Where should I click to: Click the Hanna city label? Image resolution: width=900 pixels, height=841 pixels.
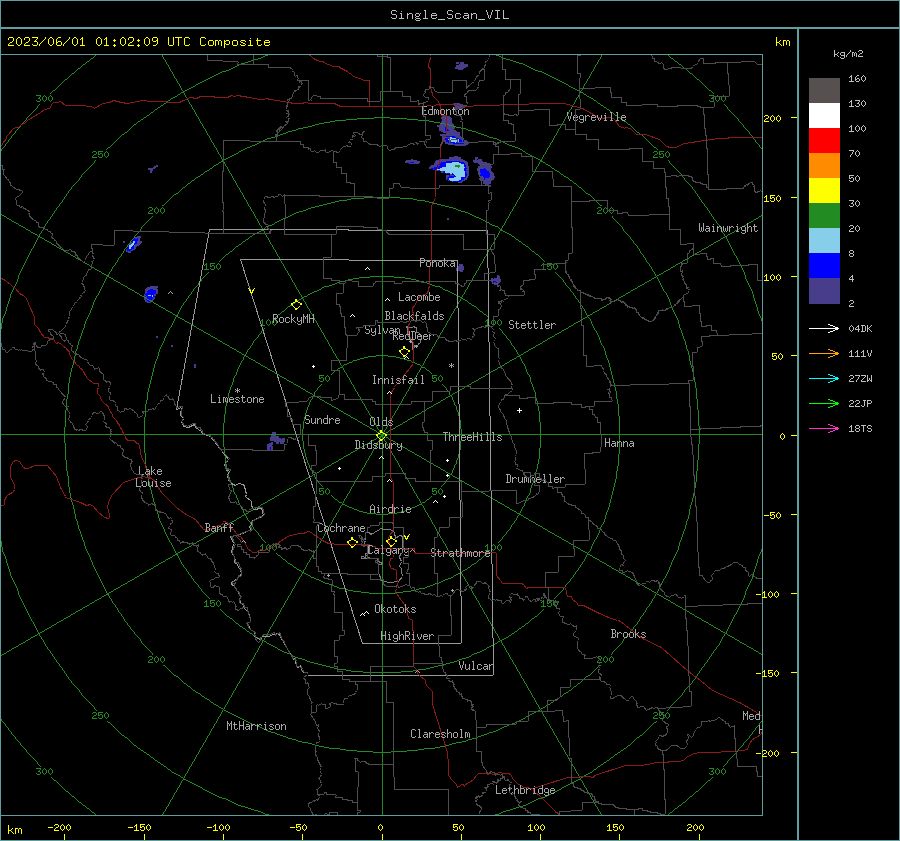point(619,443)
